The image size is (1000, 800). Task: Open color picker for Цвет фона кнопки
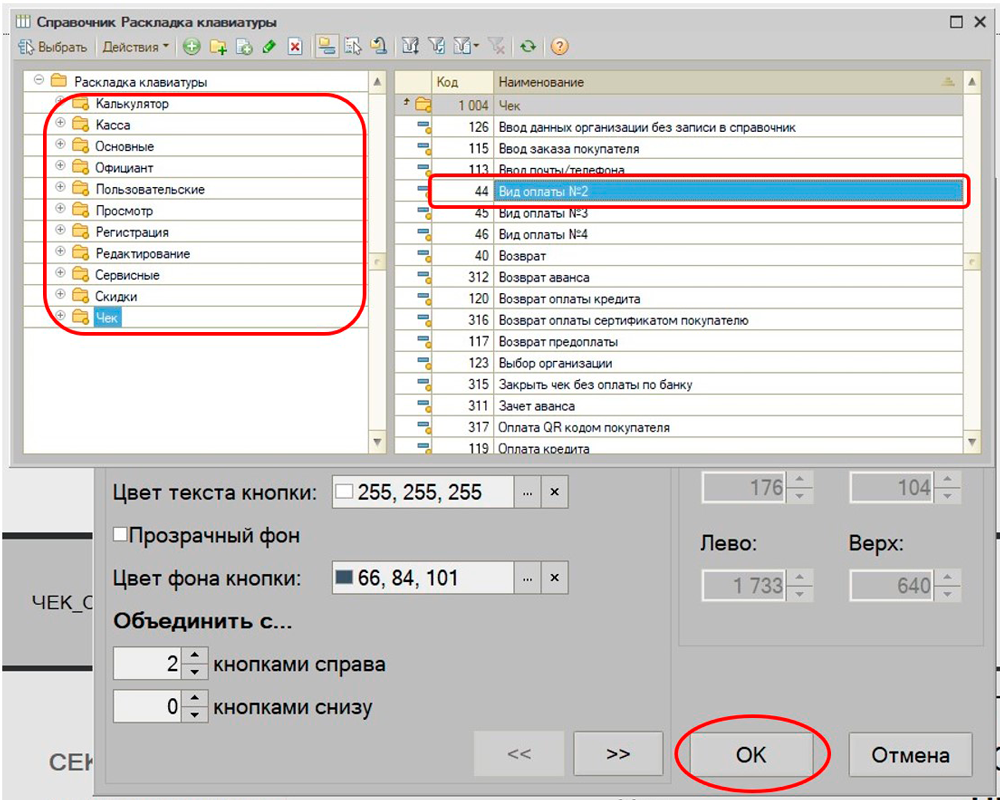tap(527, 578)
